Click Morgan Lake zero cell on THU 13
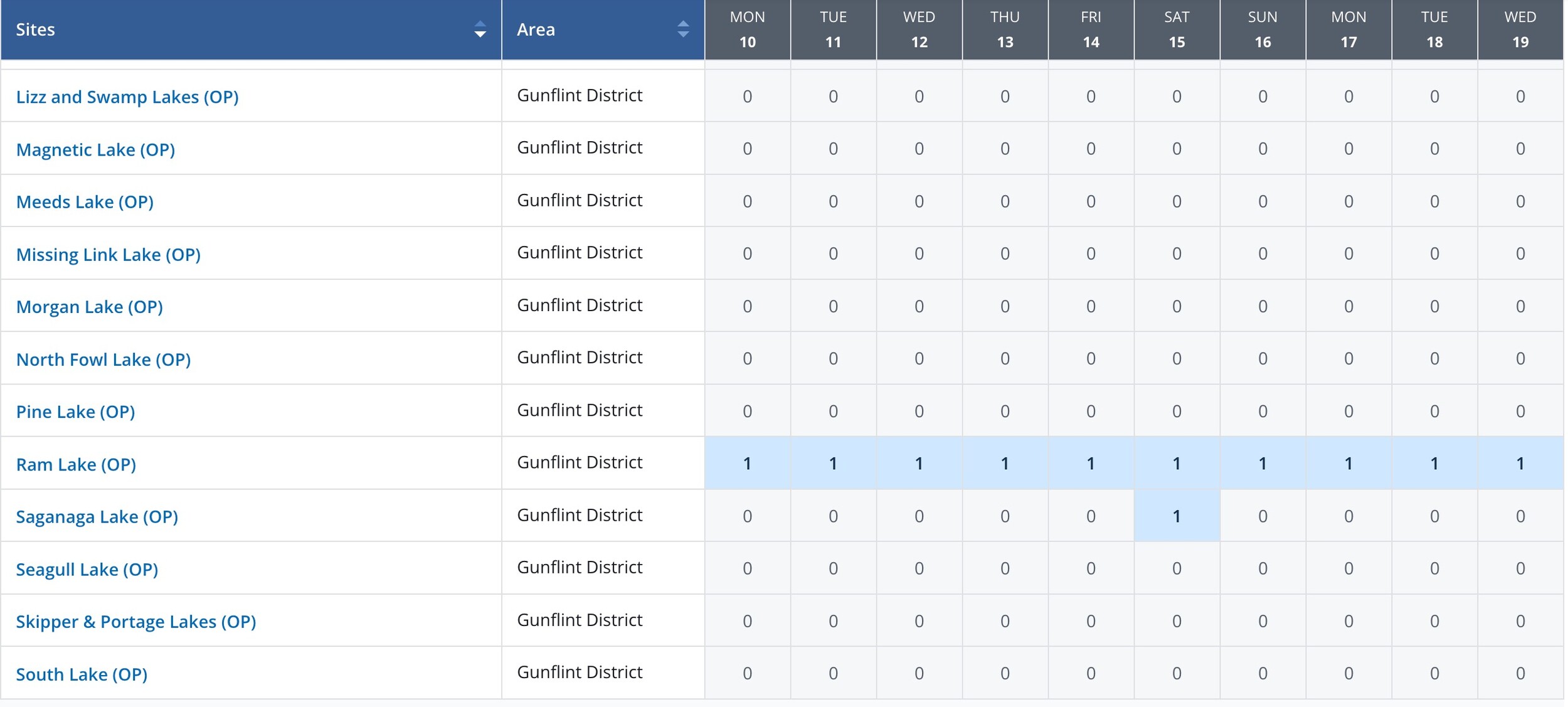 pos(1005,306)
